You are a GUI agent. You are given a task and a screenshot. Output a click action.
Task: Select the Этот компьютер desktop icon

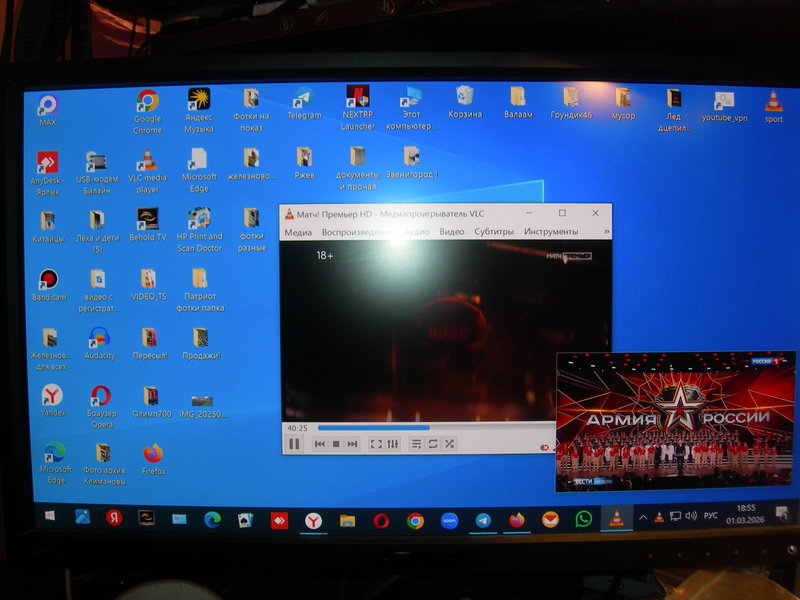411,108
